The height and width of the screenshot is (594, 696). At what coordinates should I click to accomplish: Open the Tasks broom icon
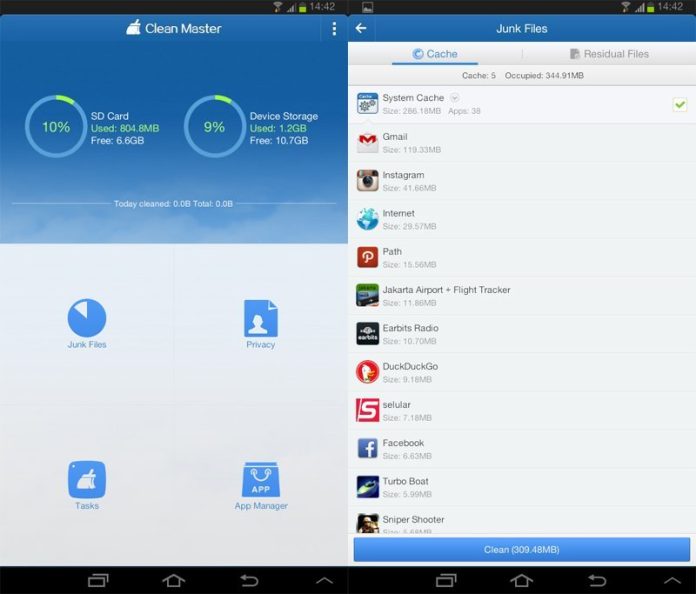pos(87,480)
